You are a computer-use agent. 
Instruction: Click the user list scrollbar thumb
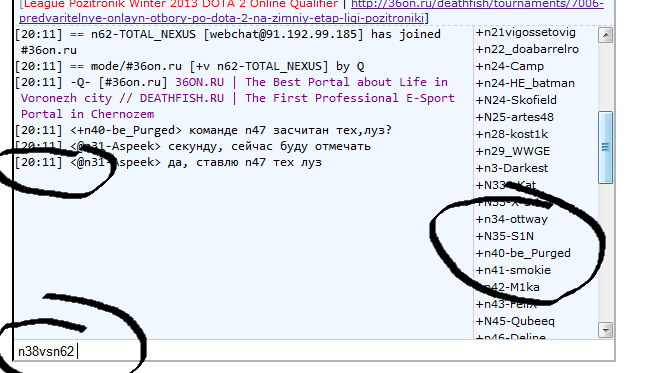606,147
